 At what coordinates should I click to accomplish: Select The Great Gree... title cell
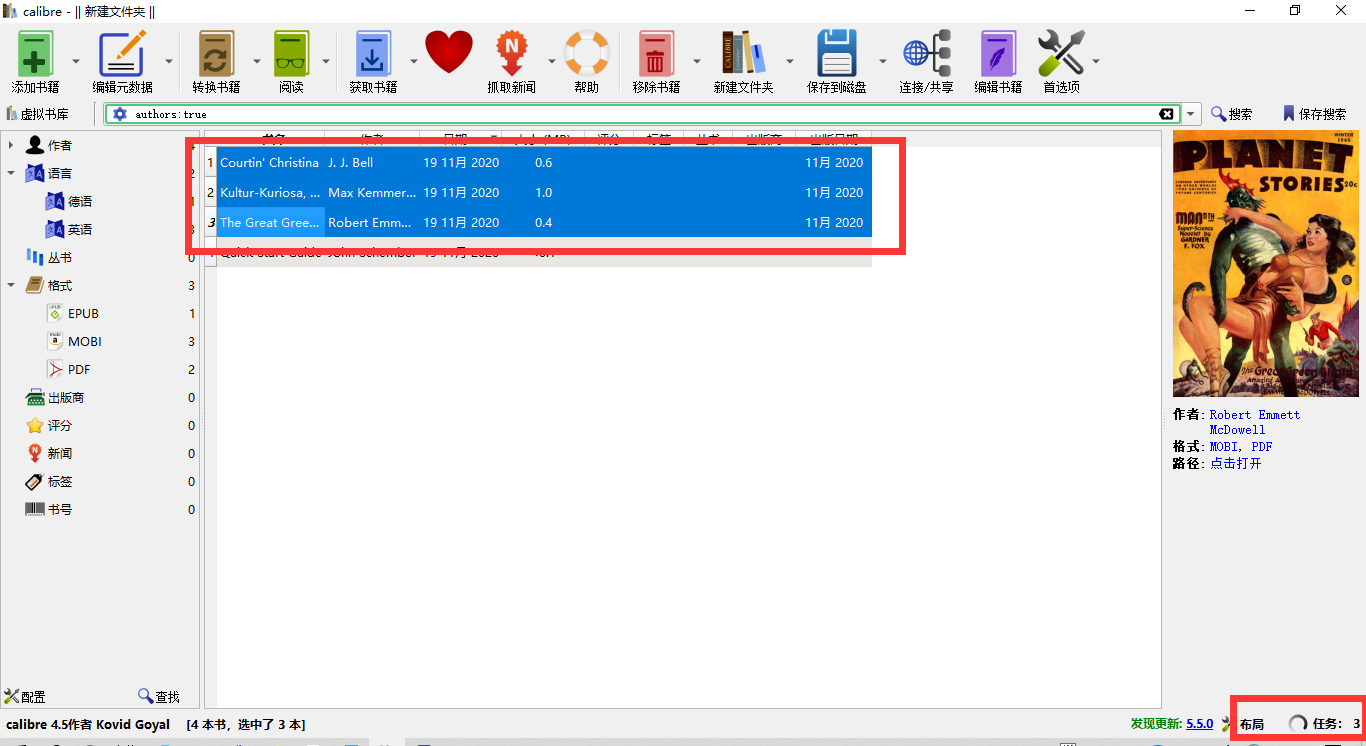pyautogui.click(x=270, y=222)
